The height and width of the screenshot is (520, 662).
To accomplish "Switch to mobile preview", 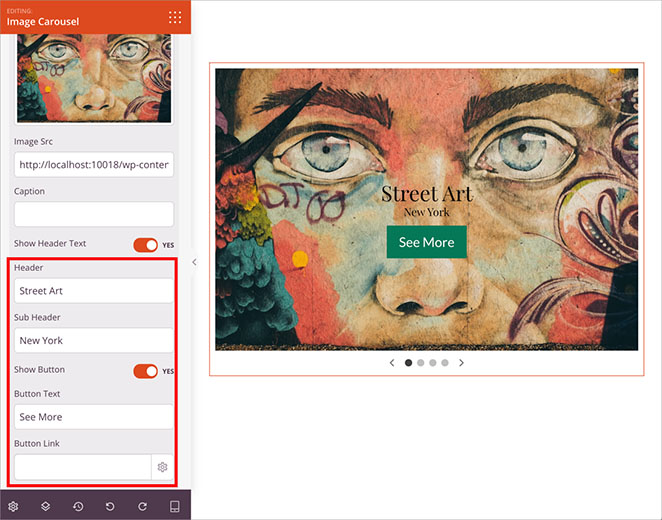I will point(174,506).
